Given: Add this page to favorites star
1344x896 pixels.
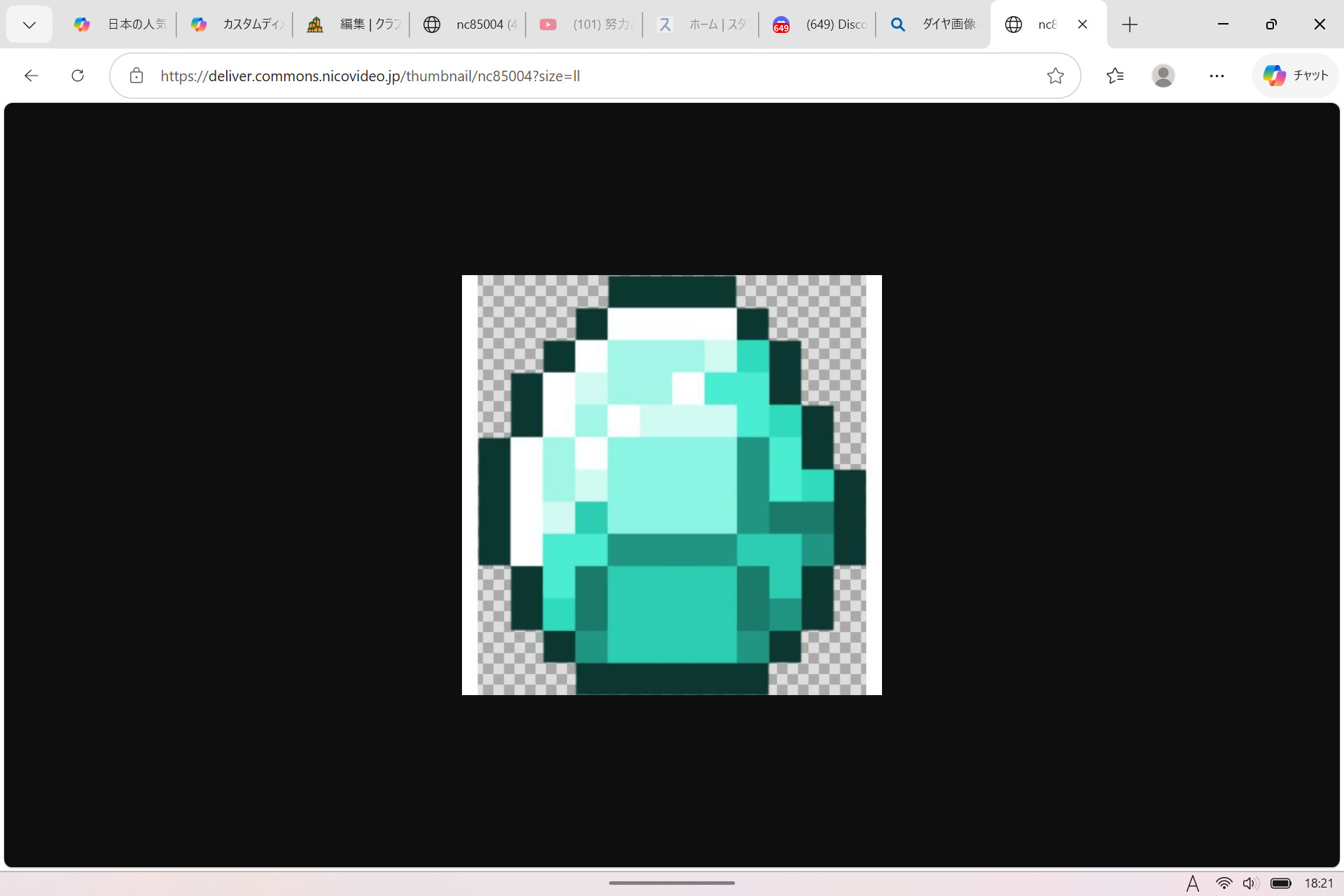Looking at the screenshot, I should 1056,76.
